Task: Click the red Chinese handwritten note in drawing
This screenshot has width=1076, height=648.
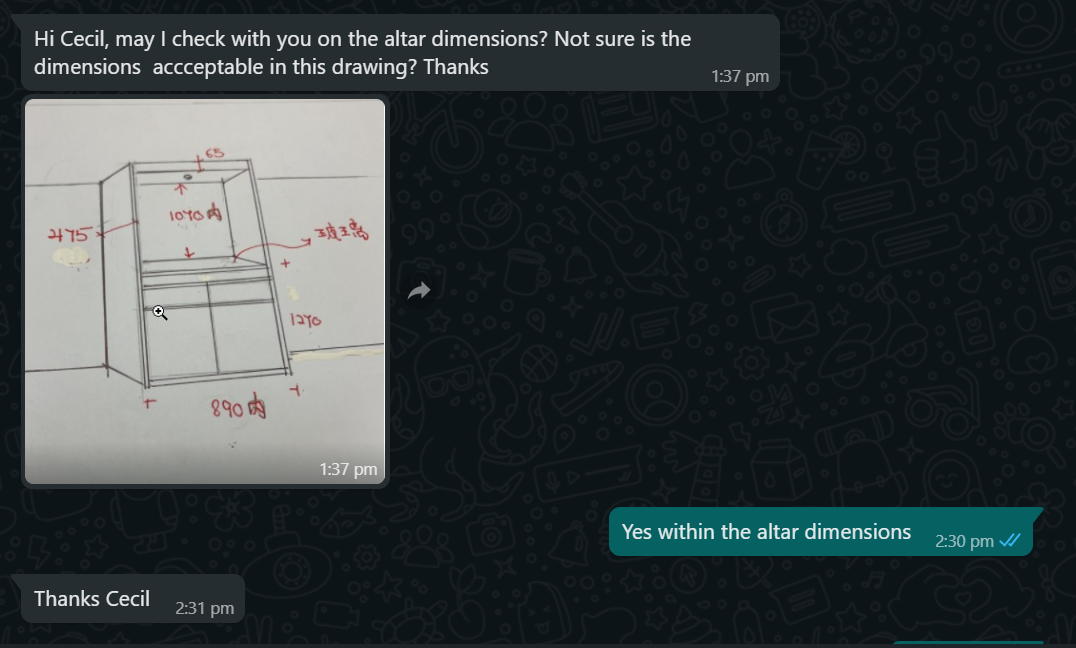Action: click(340, 234)
